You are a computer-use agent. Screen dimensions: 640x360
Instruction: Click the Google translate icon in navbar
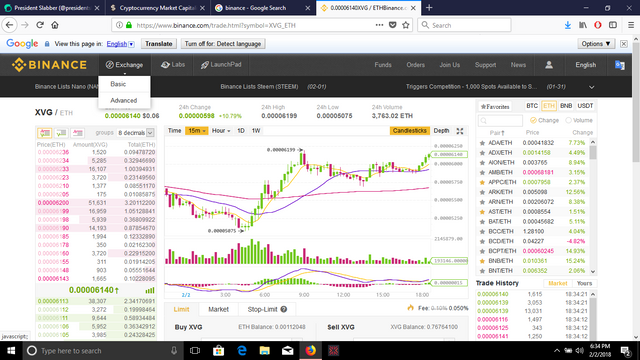point(620,65)
